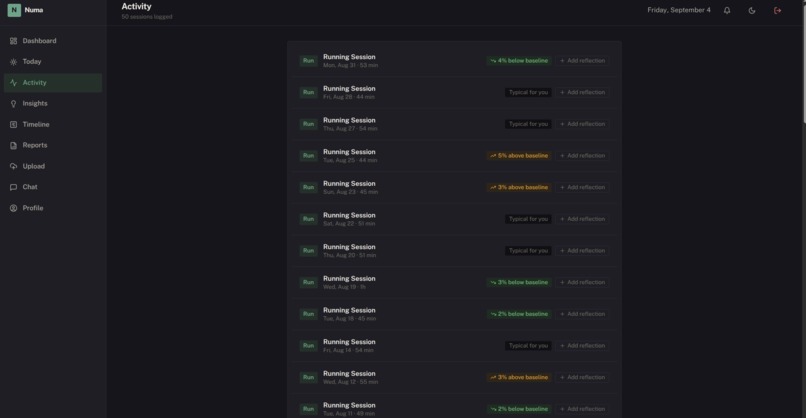Image resolution: width=806 pixels, height=418 pixels.
Task: Open the notifications bell
Action: (727, 10)
